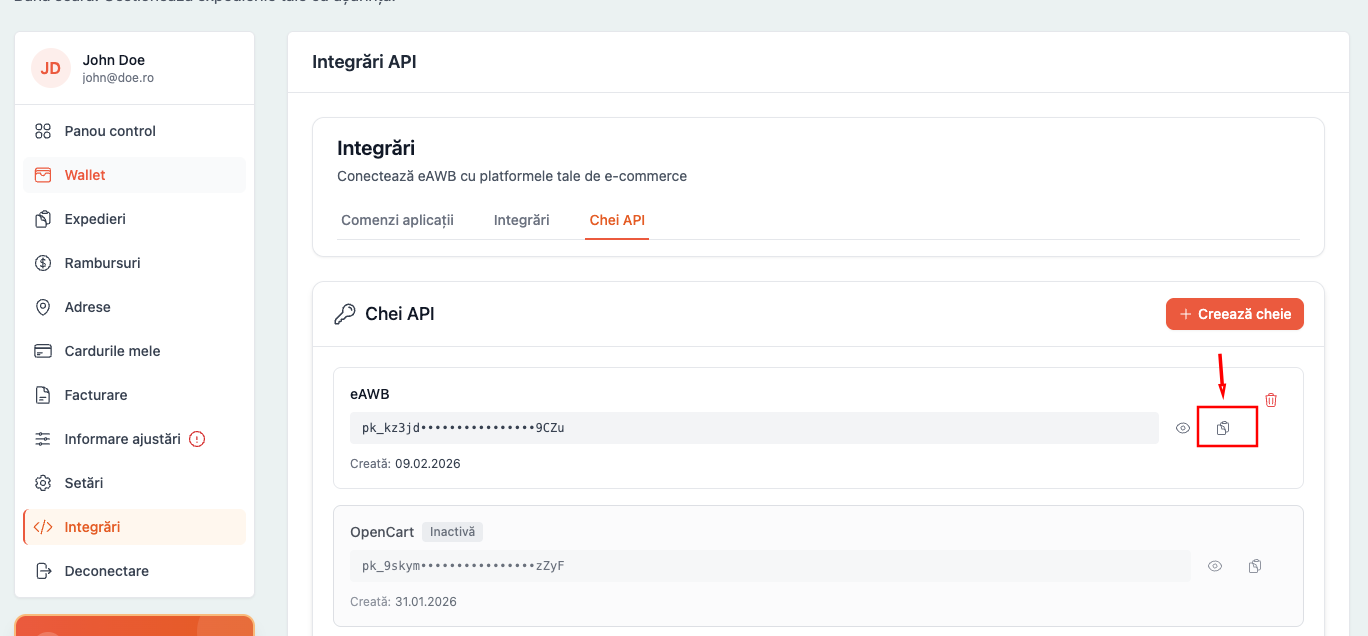Open Cardurile mele in the sidebar
Screen dimensions: 1368x636
click(134, 351)
